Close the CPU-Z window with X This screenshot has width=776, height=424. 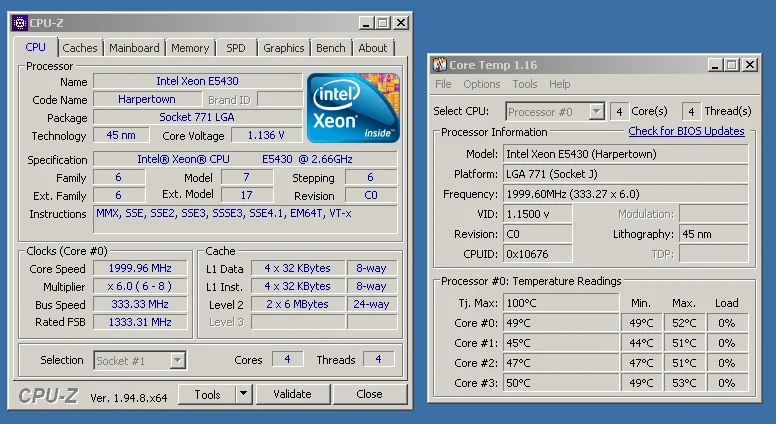coord(401,23)
